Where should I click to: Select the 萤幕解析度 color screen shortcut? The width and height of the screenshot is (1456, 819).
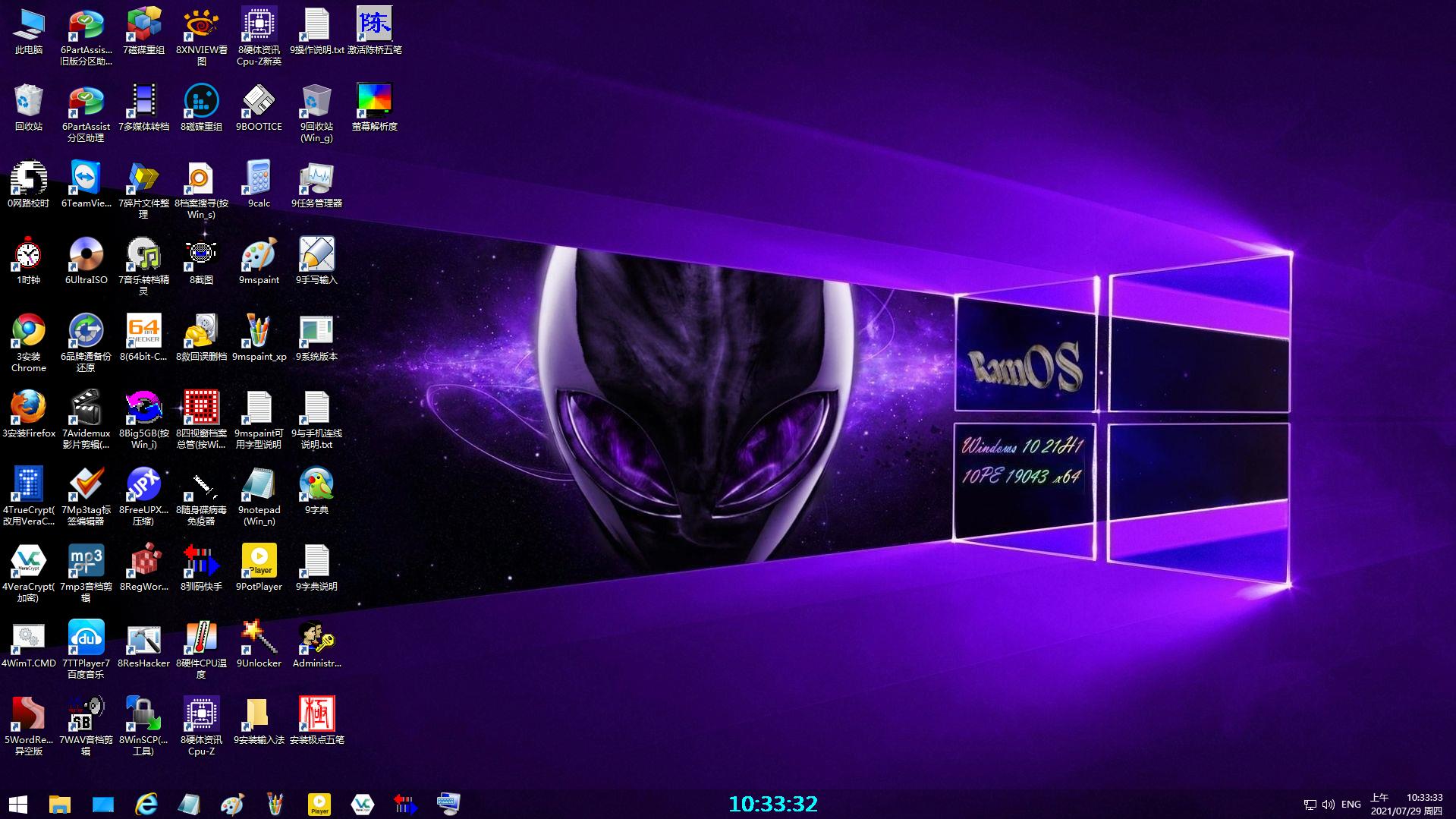[375, 109]
